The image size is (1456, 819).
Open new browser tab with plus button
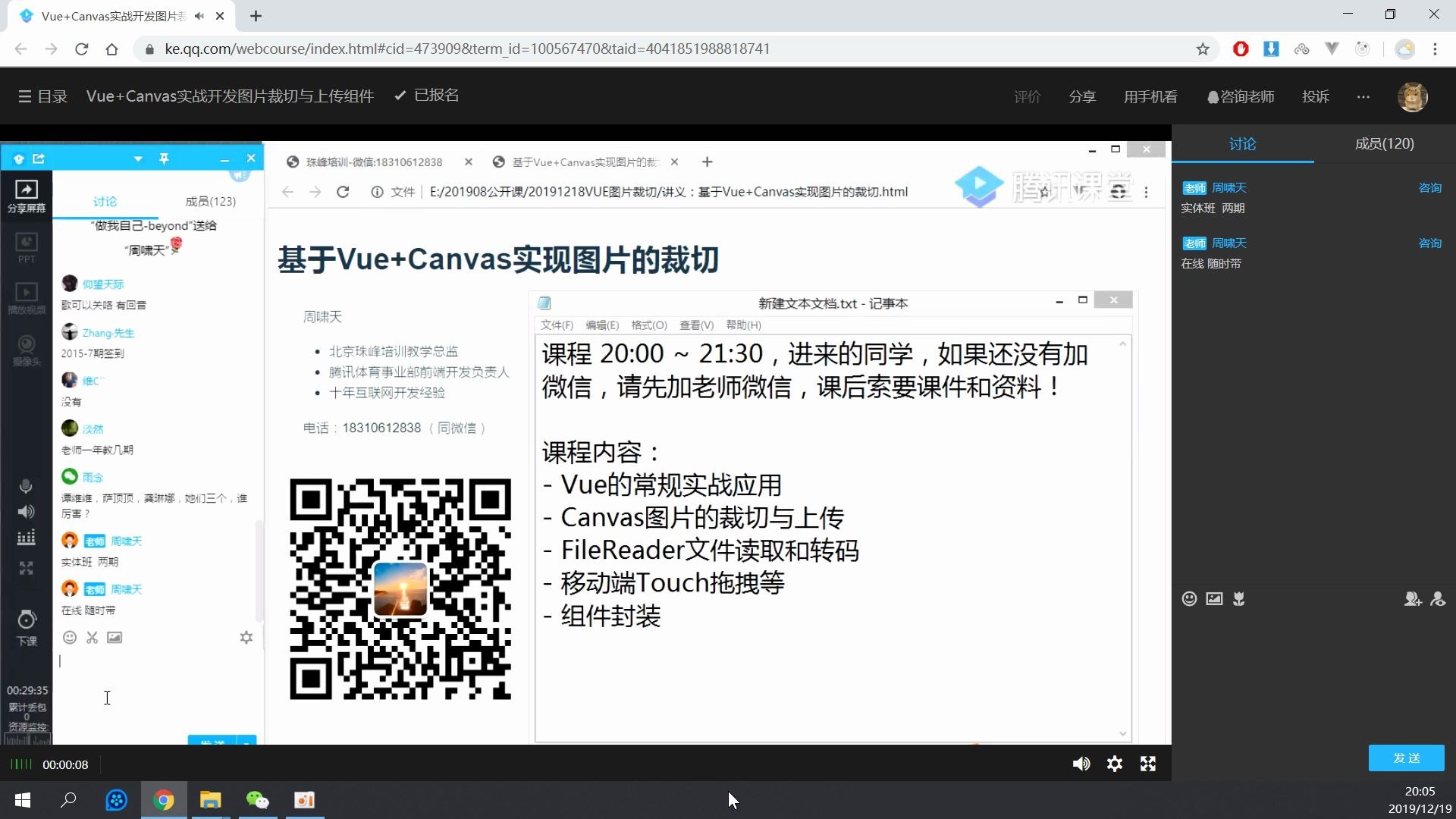pyautogui.click(x=256, y=16)
